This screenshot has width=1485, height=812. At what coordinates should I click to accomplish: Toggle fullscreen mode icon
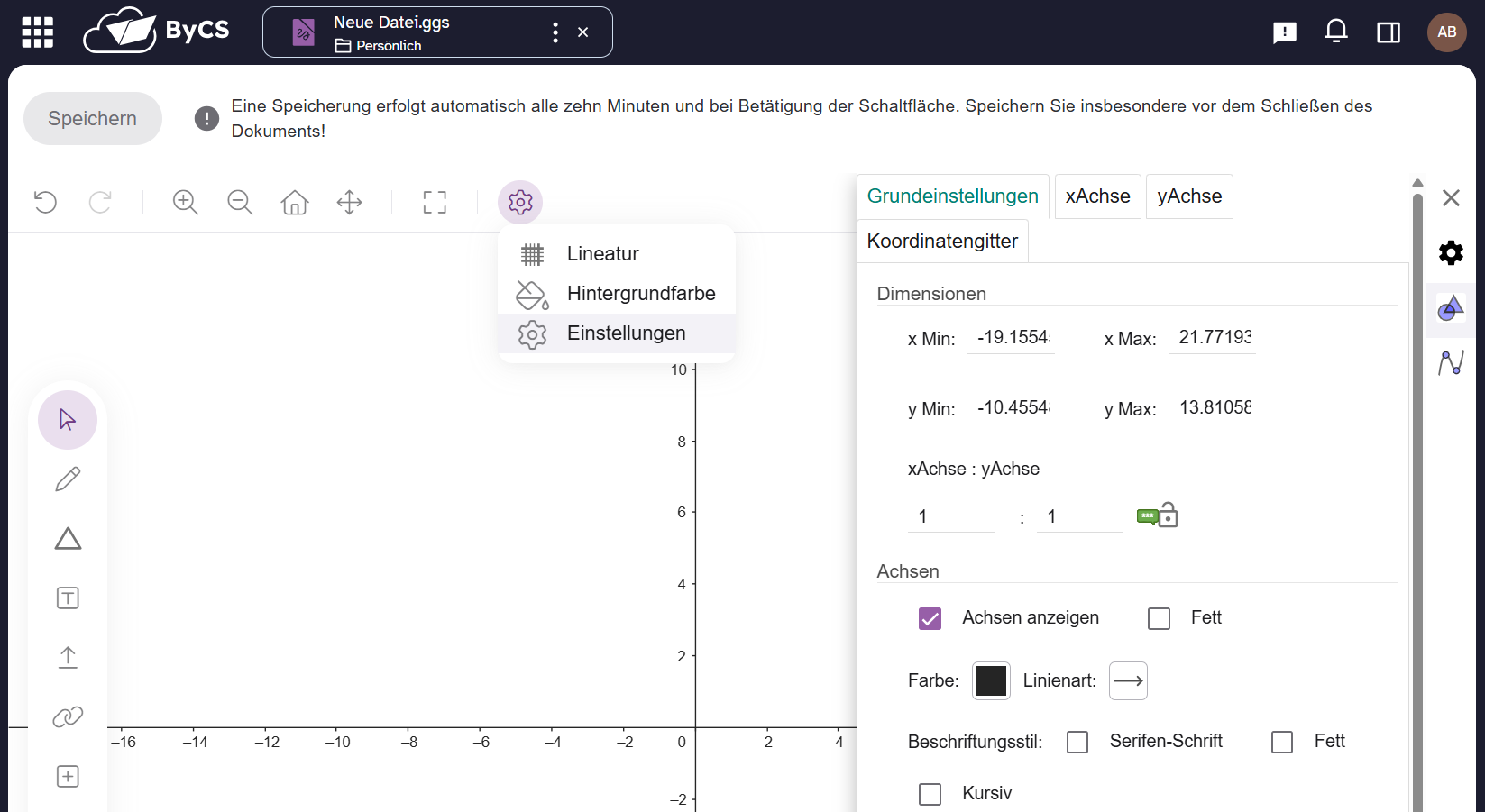pos(435,202)
